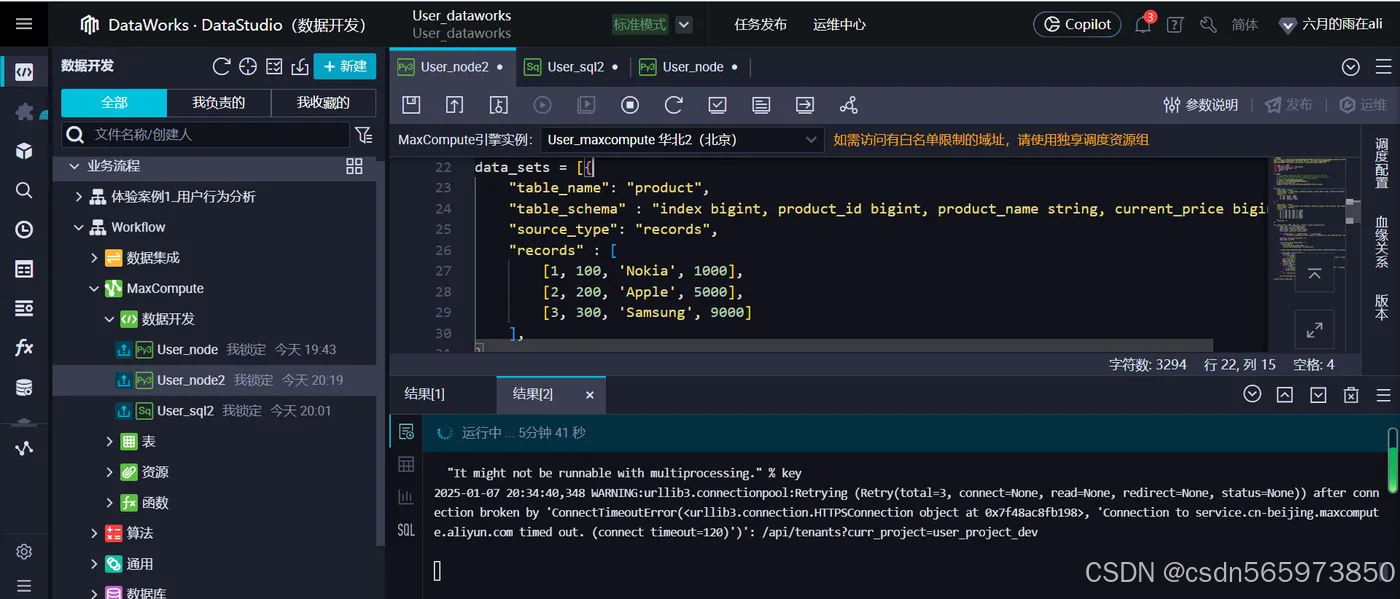Expand the 函数 folder in tree
This screenshot has height=599, width=1400.
[x=110, y=502]
